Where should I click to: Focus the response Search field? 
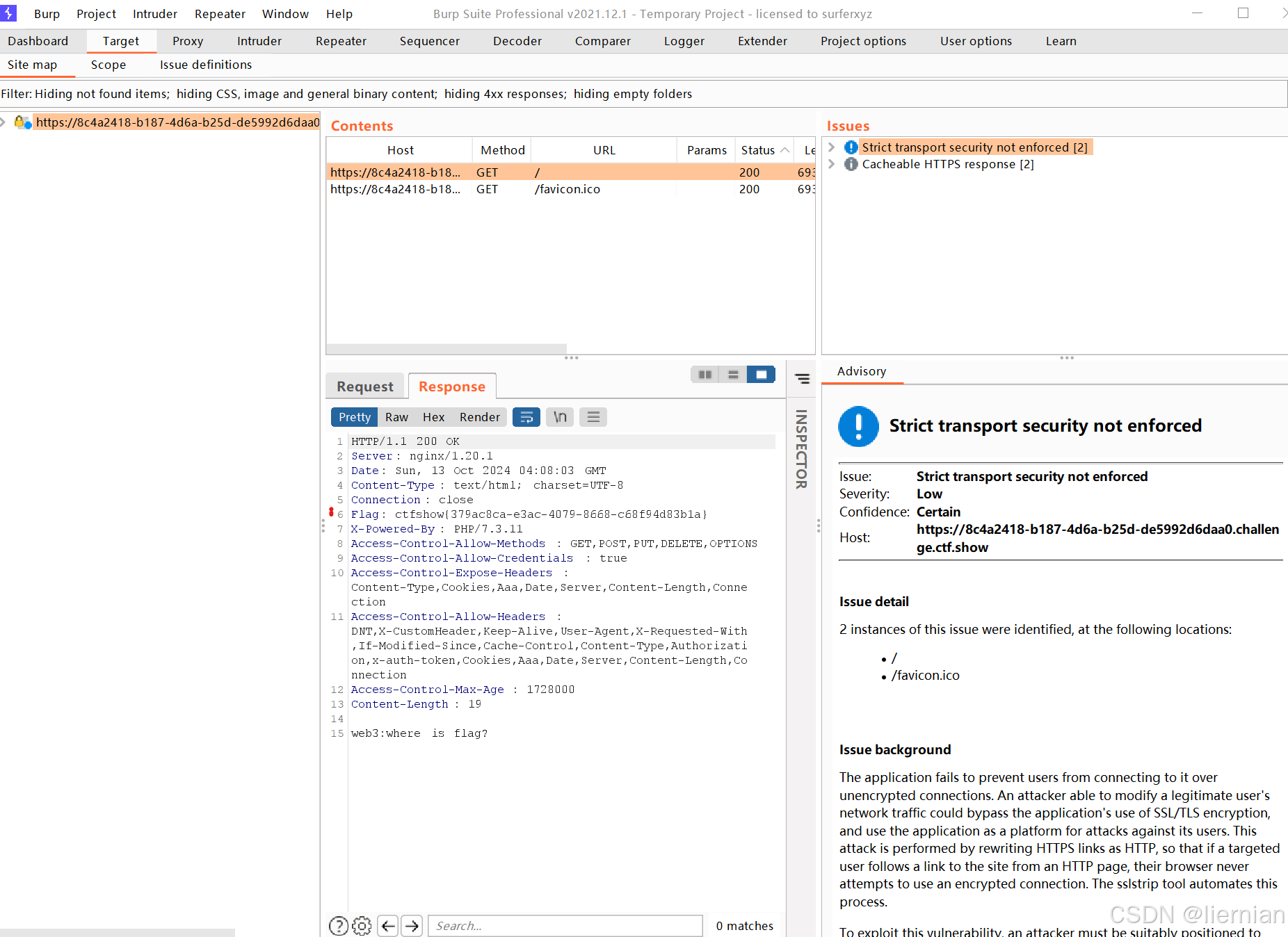565,926
